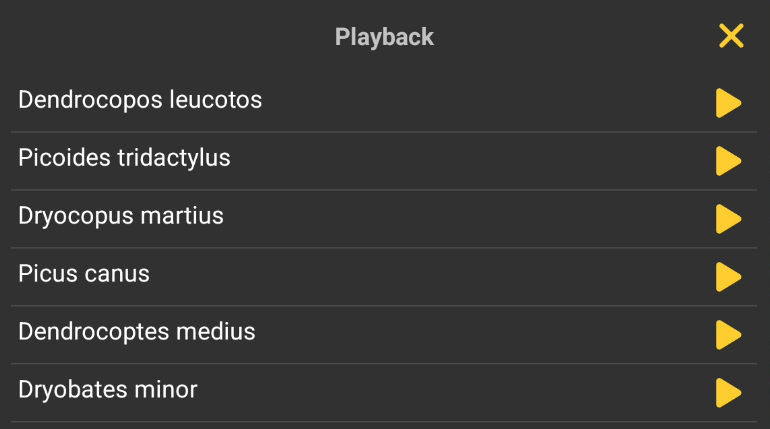Select the Dendrocopos leucotos species name
The width and height of the screenshot is (770, 429).
[x=140, y=100]
